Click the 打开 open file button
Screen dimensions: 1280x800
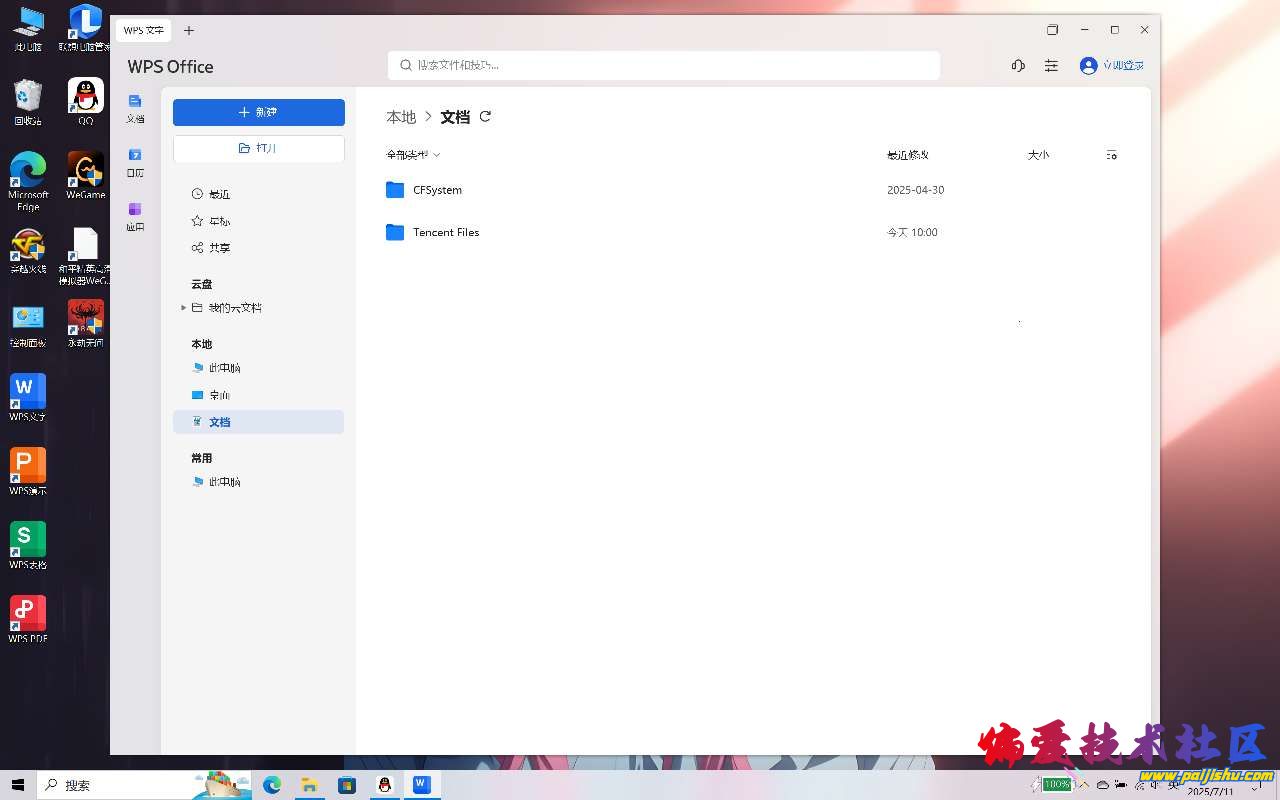(258, 148)
